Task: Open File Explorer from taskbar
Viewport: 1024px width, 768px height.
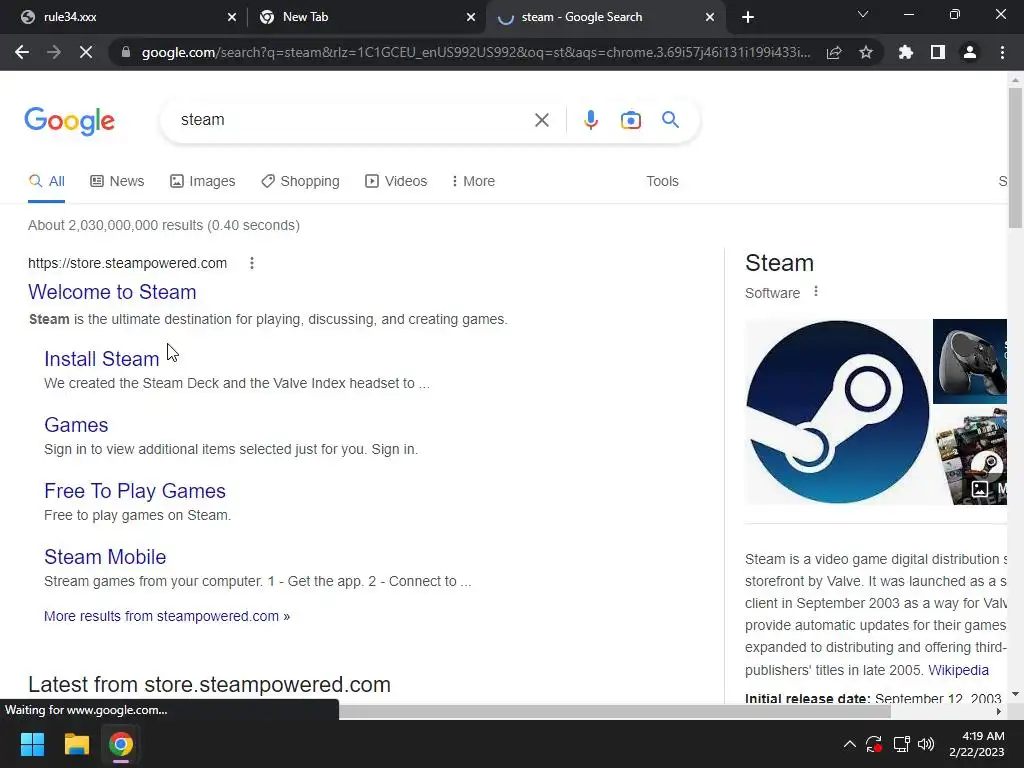Action: point(76,744)
